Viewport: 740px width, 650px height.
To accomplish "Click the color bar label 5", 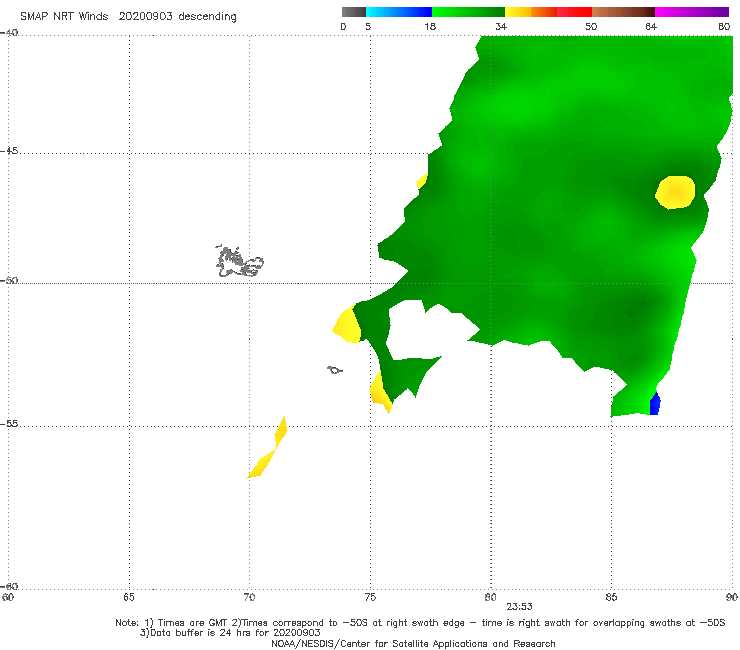I will (368, 26).
